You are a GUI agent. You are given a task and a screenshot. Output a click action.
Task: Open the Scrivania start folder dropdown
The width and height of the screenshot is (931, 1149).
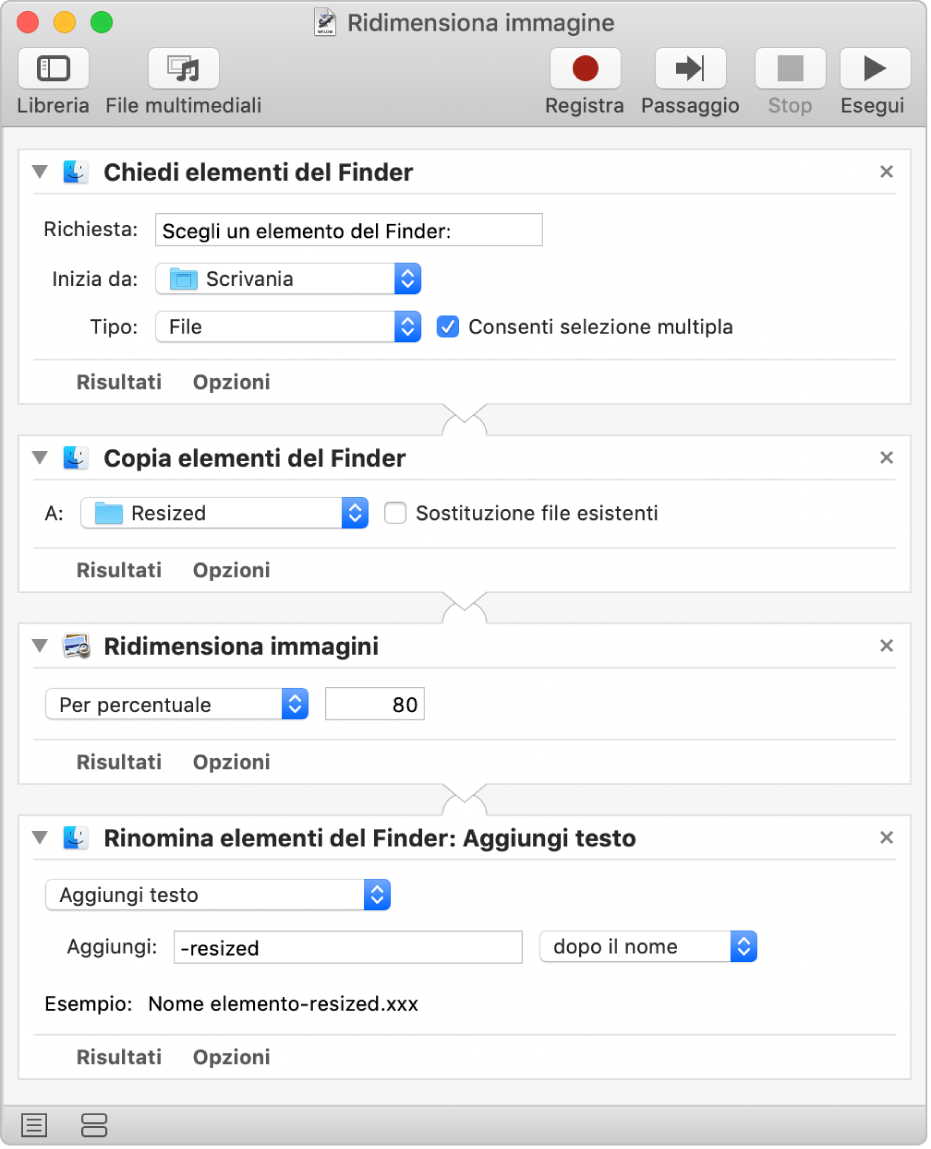pyautogui.click(x=288, y=279)
